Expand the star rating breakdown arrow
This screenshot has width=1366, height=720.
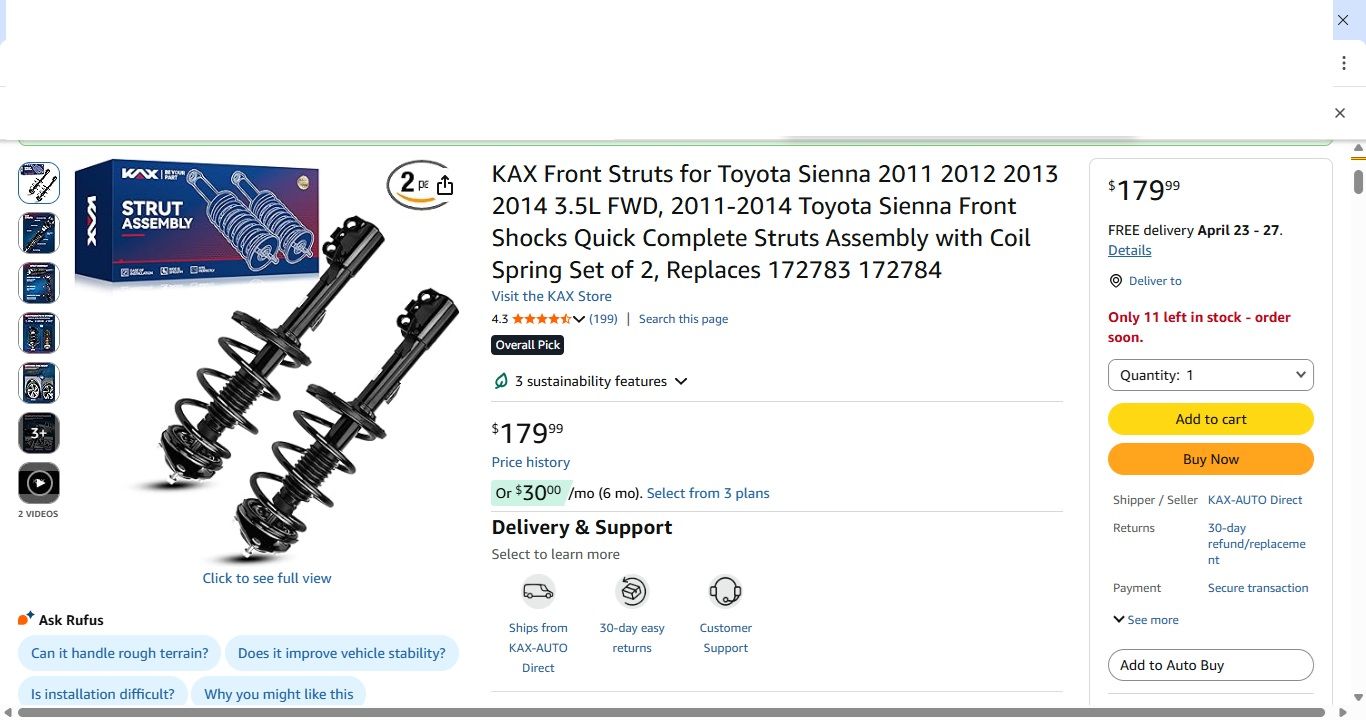(x=579, y=319)
